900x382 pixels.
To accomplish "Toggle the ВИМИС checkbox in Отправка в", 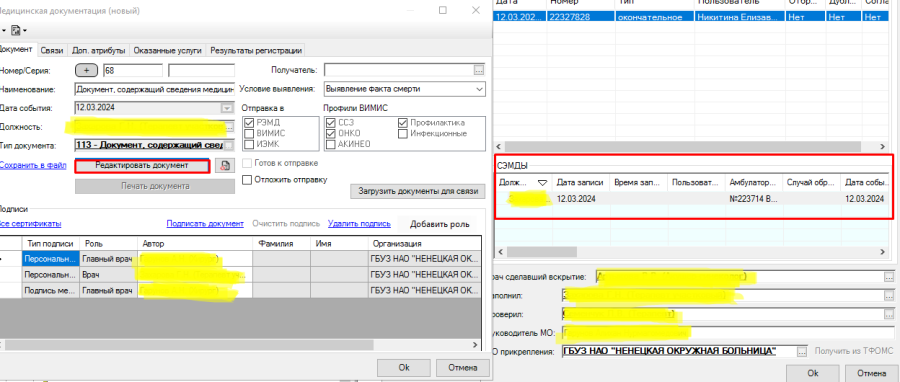I will pos(249,133).
